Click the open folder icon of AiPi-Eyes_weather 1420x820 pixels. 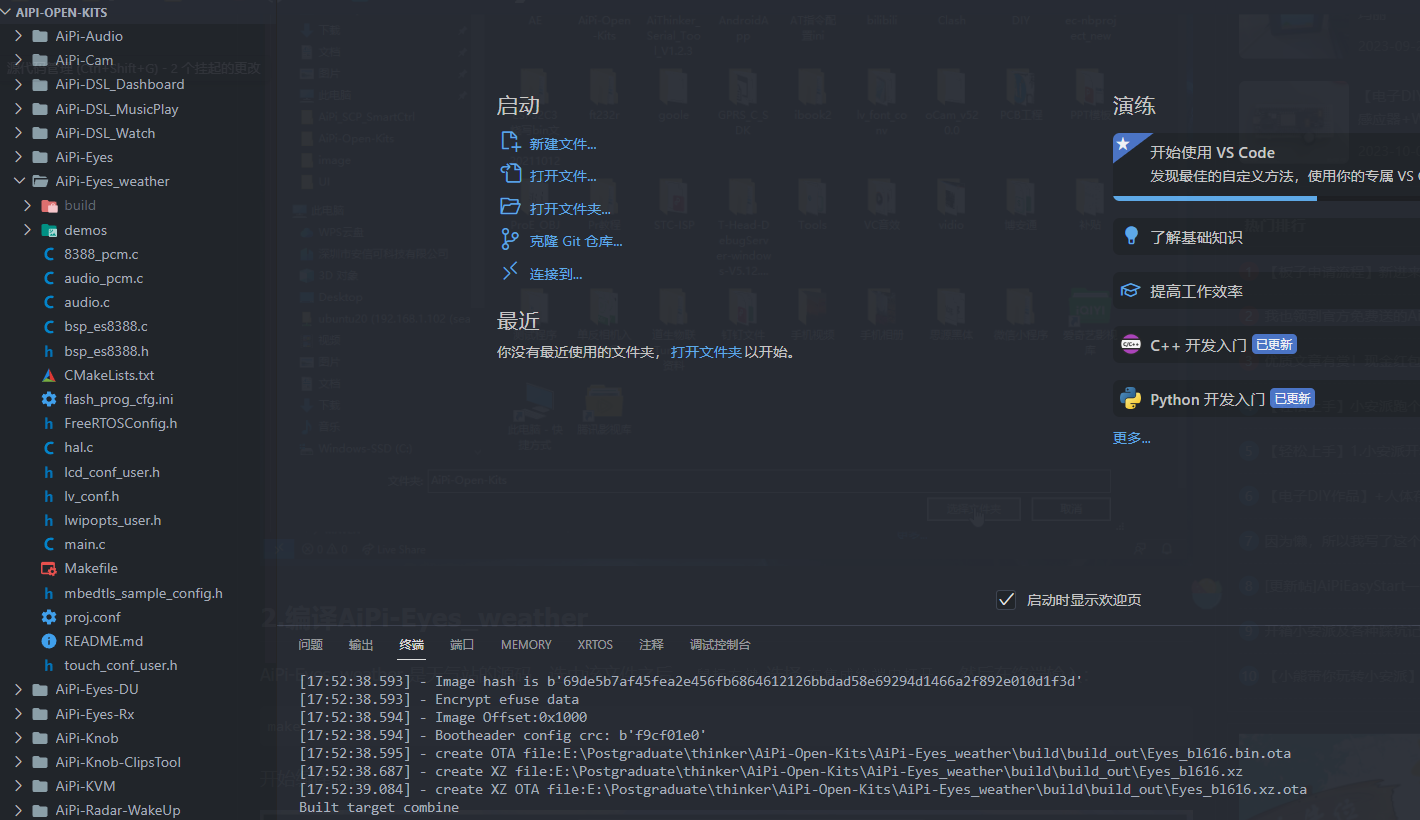(x=40, y=181)
